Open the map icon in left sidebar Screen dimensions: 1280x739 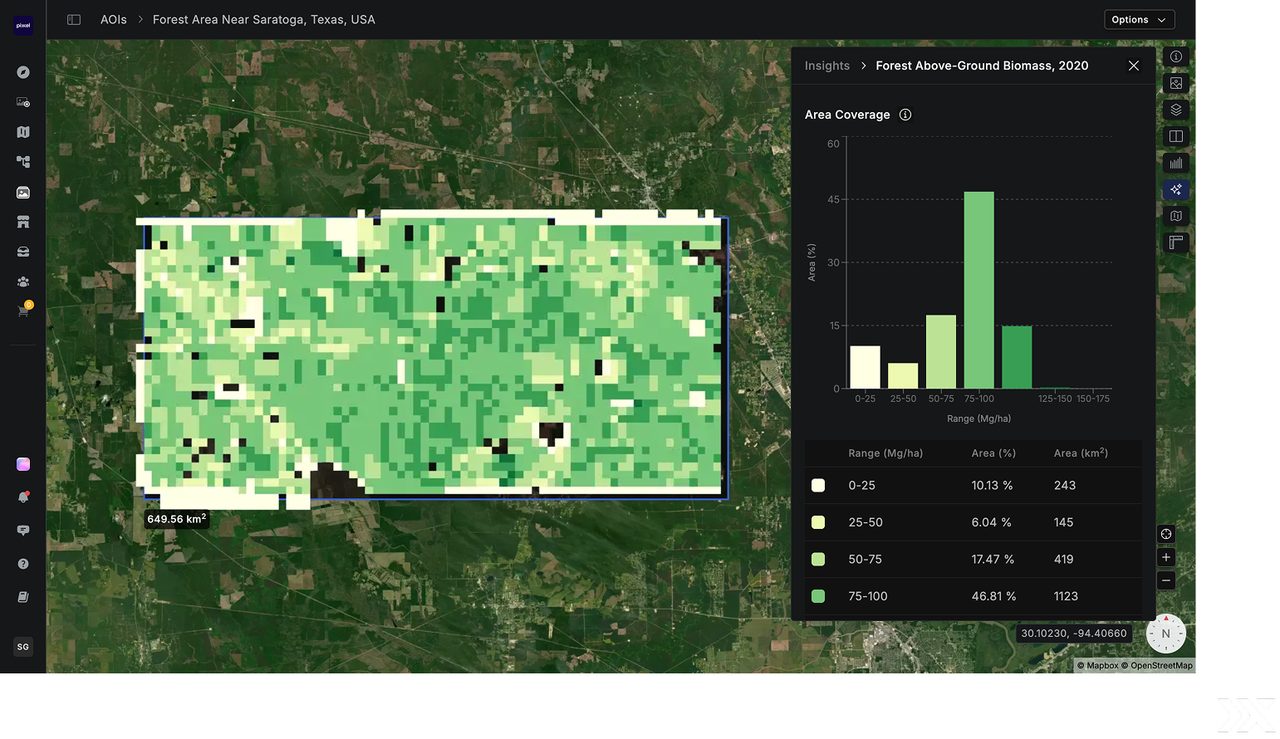(23, 132)
